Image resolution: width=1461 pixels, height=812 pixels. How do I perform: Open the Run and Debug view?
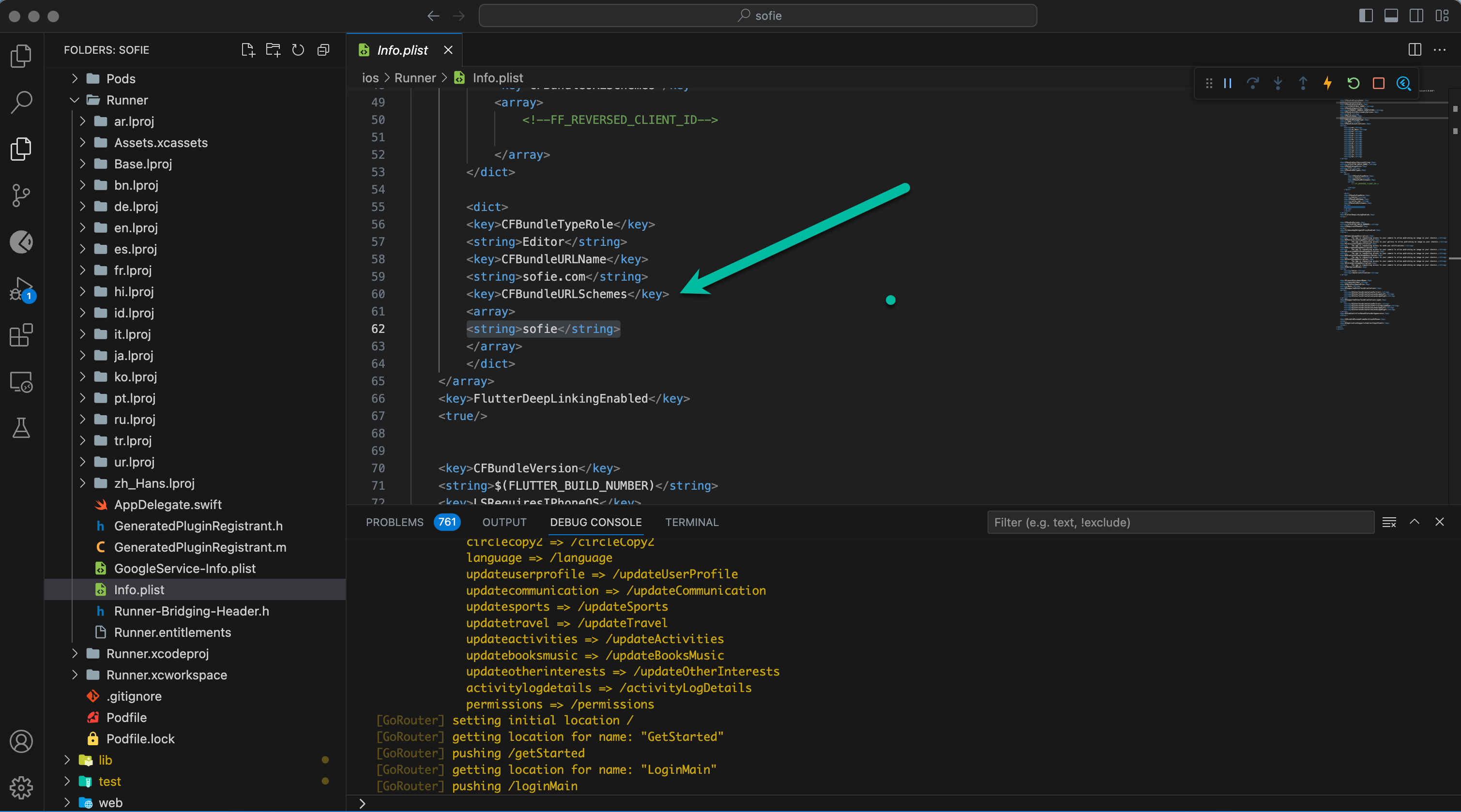click(21, 289)
